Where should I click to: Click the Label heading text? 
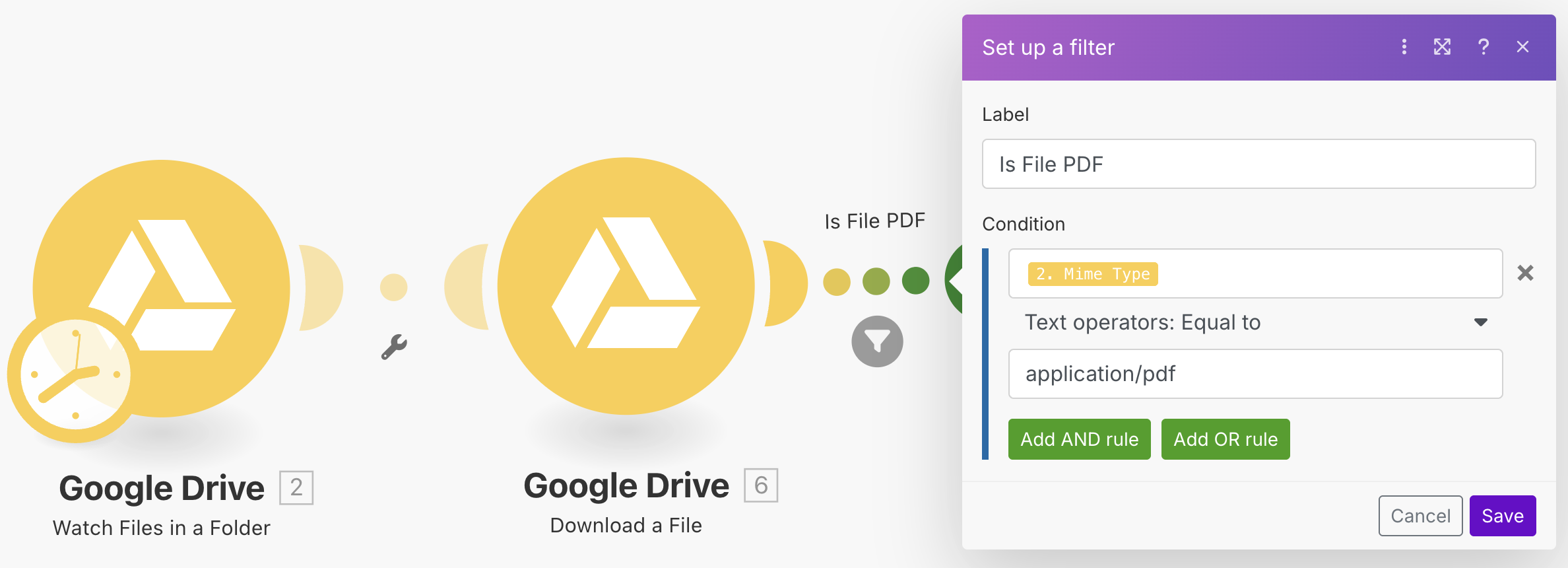[1005, 114]
